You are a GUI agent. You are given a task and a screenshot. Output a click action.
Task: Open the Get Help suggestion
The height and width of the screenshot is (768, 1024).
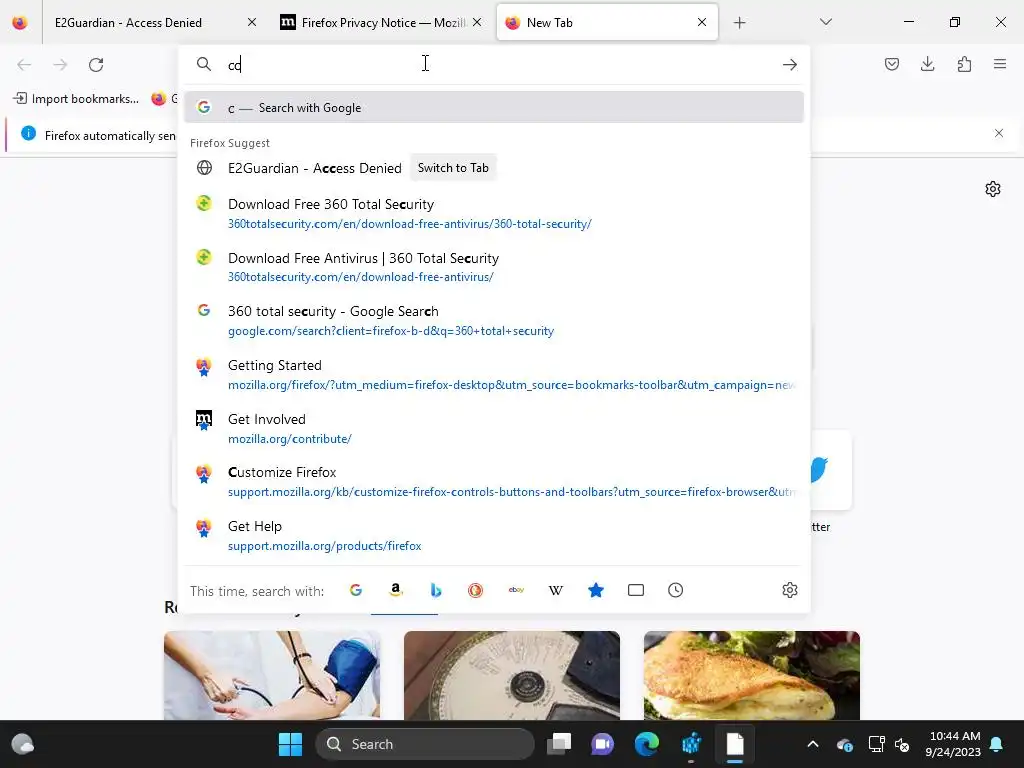(494, 536)
